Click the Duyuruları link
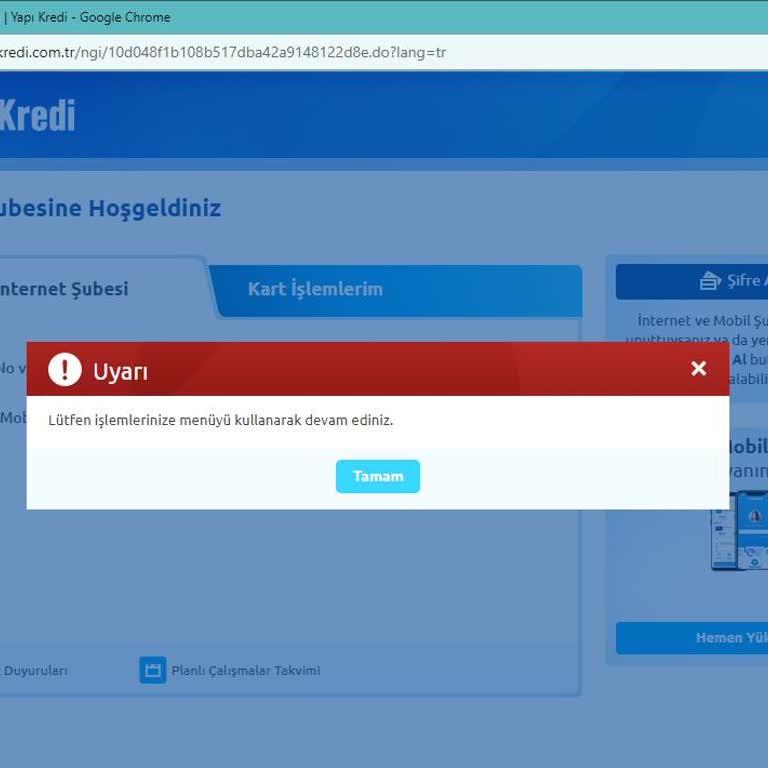Viewport: 768px width, 768px height. click(x=34, y=670)
